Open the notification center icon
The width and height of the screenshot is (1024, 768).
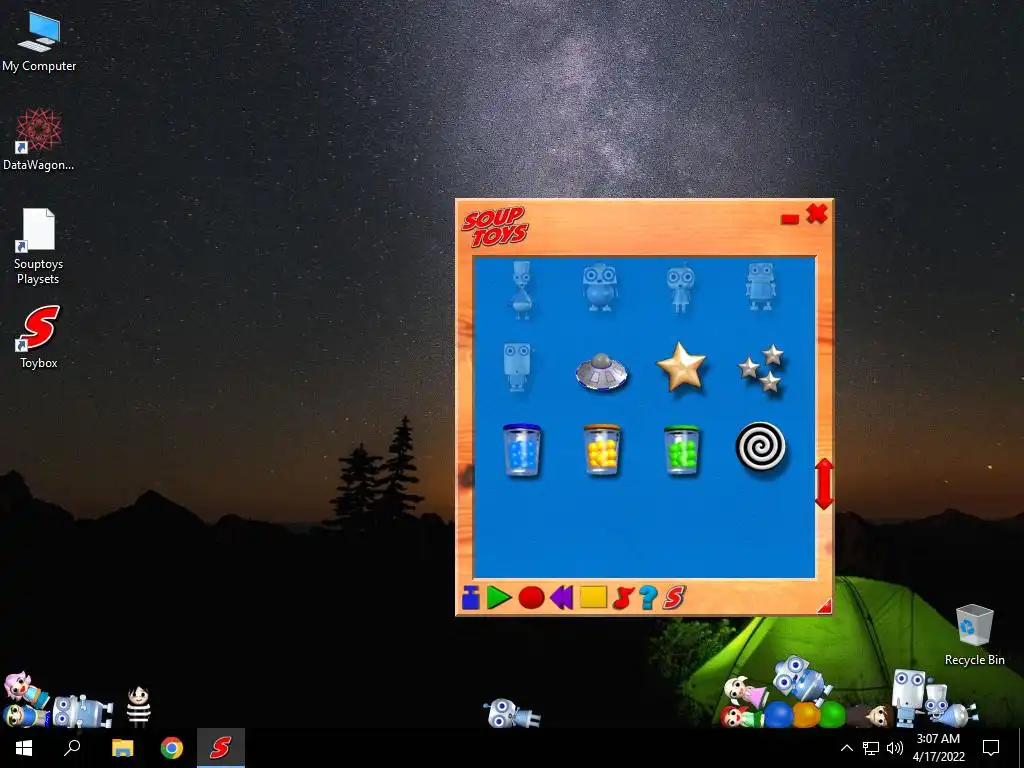(x=991, y=748)
